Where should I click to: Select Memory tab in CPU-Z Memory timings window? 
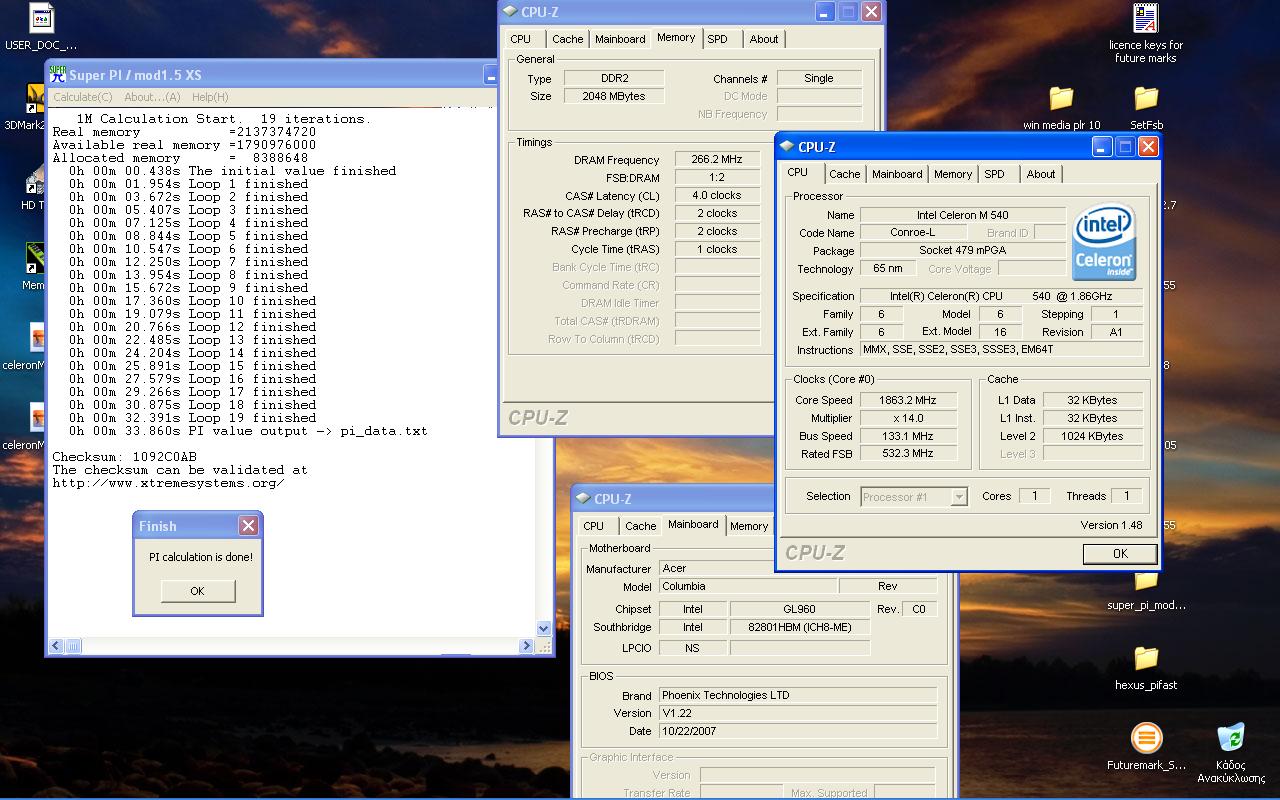(x=676, y=37)
